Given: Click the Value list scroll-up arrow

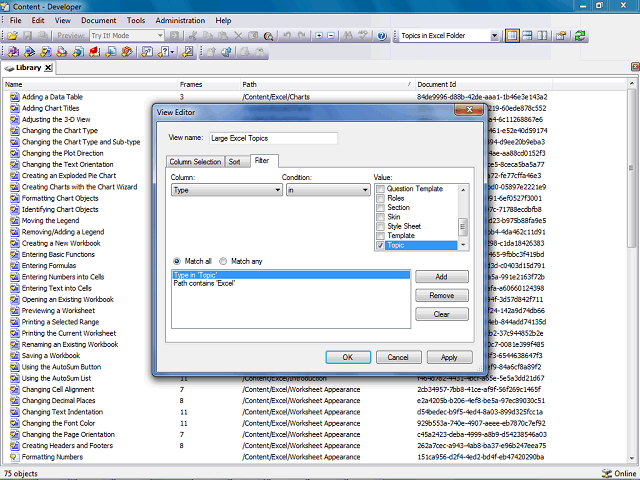Looking at the screenshot, I should [x=463, y=189].
